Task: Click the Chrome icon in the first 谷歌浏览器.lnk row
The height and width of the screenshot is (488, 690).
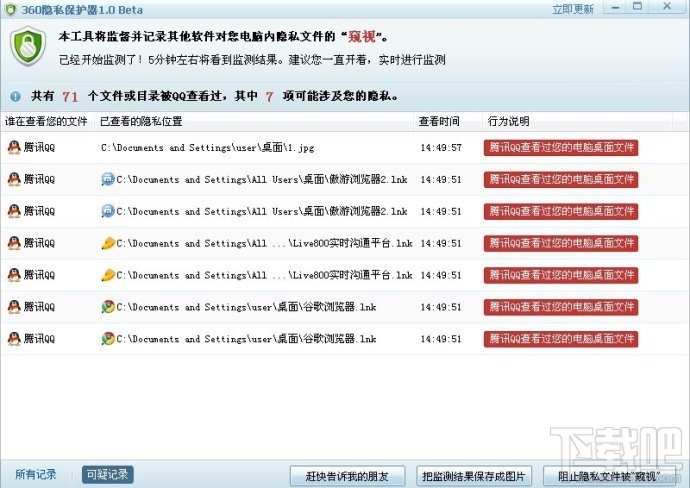Action: tap(108, 307)
